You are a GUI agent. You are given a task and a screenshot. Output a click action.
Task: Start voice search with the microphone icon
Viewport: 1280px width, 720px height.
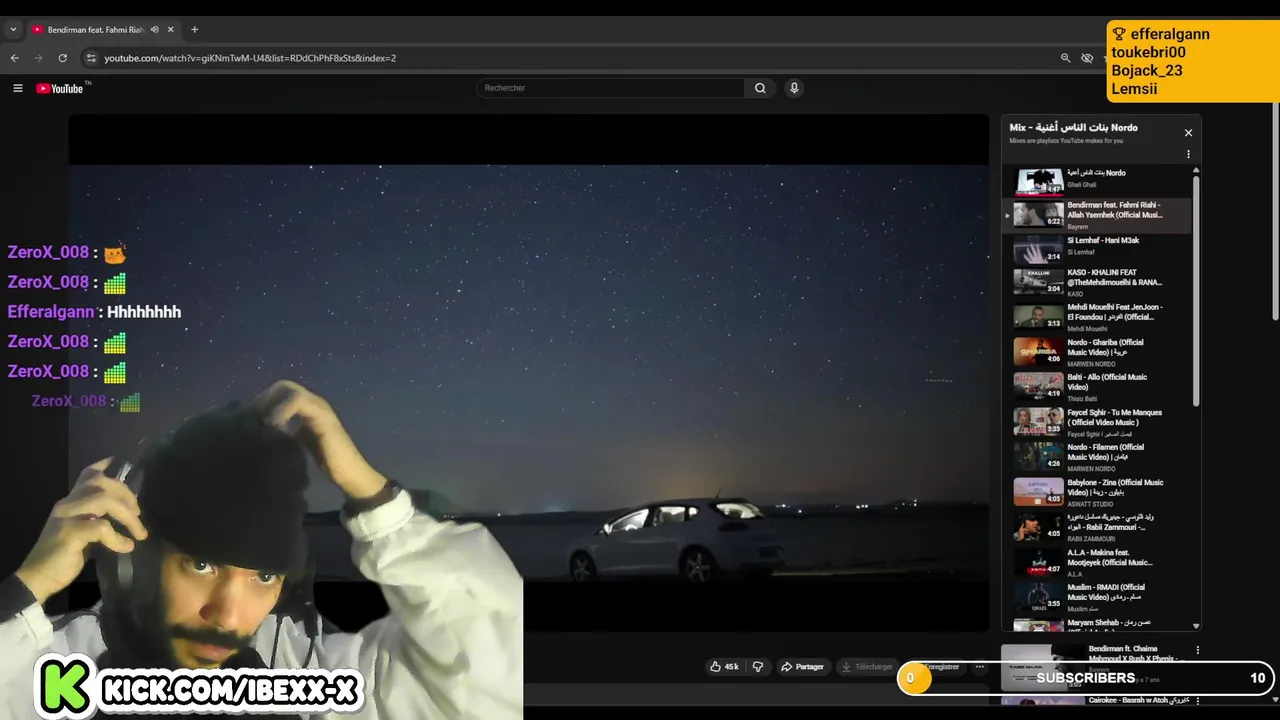(794, 88)
